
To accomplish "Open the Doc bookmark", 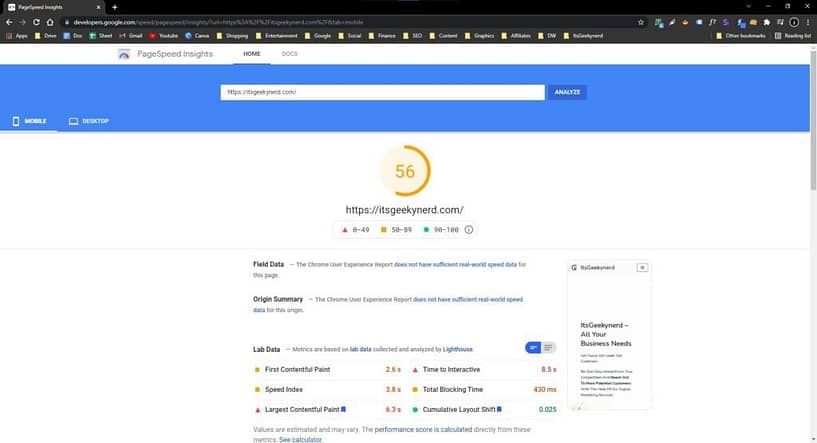I will pyautogui.click(x=73, y=36).
